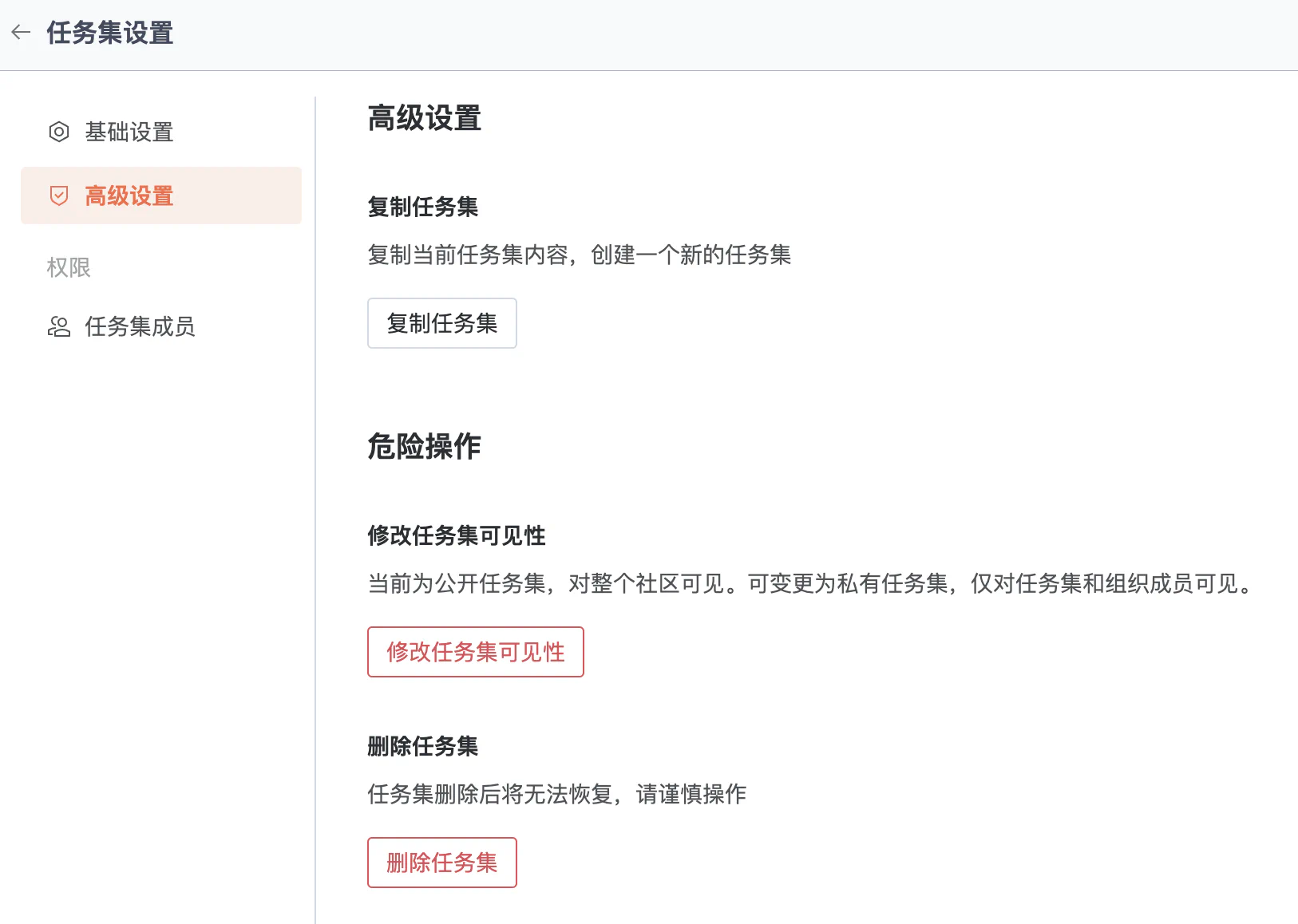Go to the 任务集成员 sidebar page
Screen dimensions: 1298x924
140,326
